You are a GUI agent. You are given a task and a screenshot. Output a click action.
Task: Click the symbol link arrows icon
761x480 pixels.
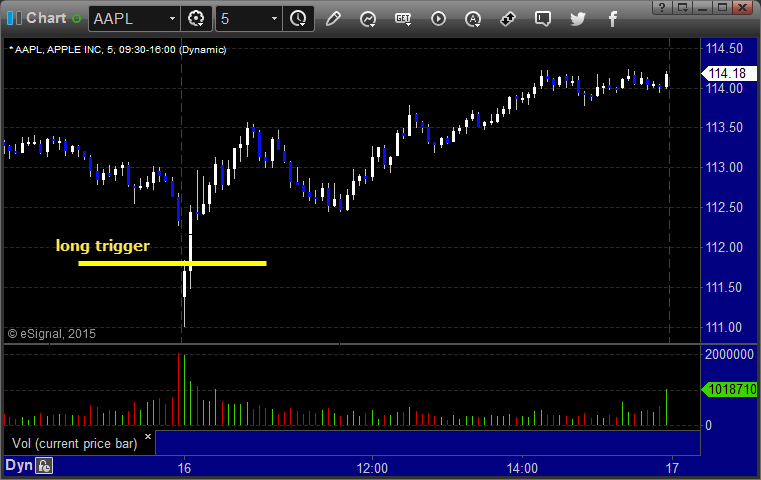pyautogui.click(x=508, y=19)
